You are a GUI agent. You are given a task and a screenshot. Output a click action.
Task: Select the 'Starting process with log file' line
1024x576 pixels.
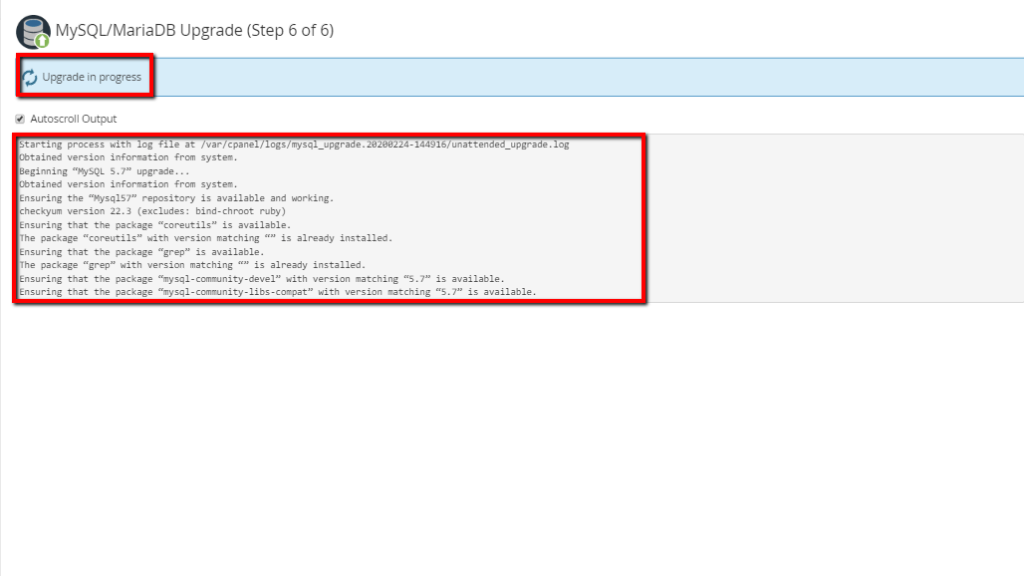tap(294, 144)
